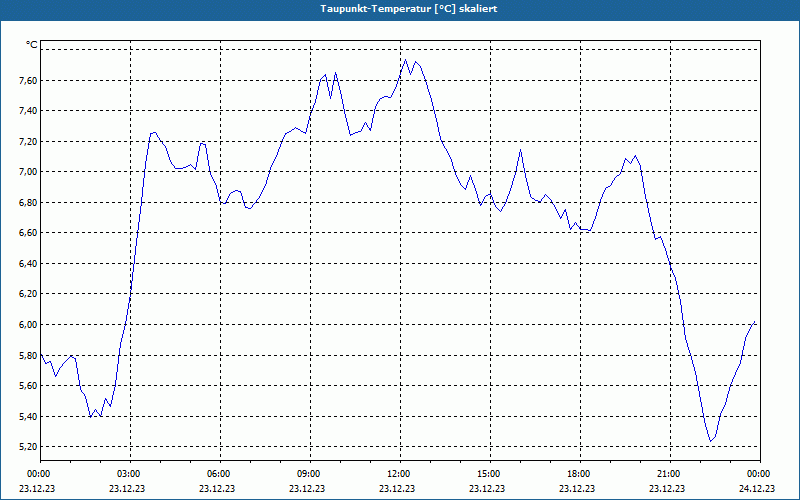Click the 6,80 y-axis value

(28, 202)
